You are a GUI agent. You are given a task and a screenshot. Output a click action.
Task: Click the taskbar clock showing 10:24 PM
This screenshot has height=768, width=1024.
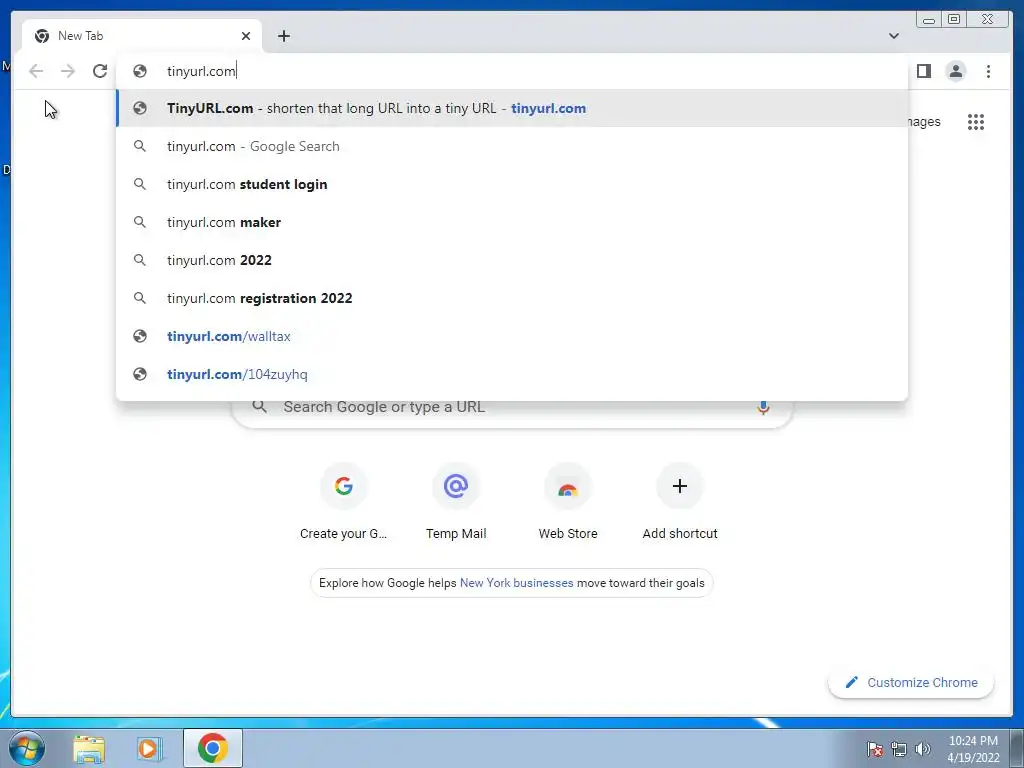tap(973, 749)
